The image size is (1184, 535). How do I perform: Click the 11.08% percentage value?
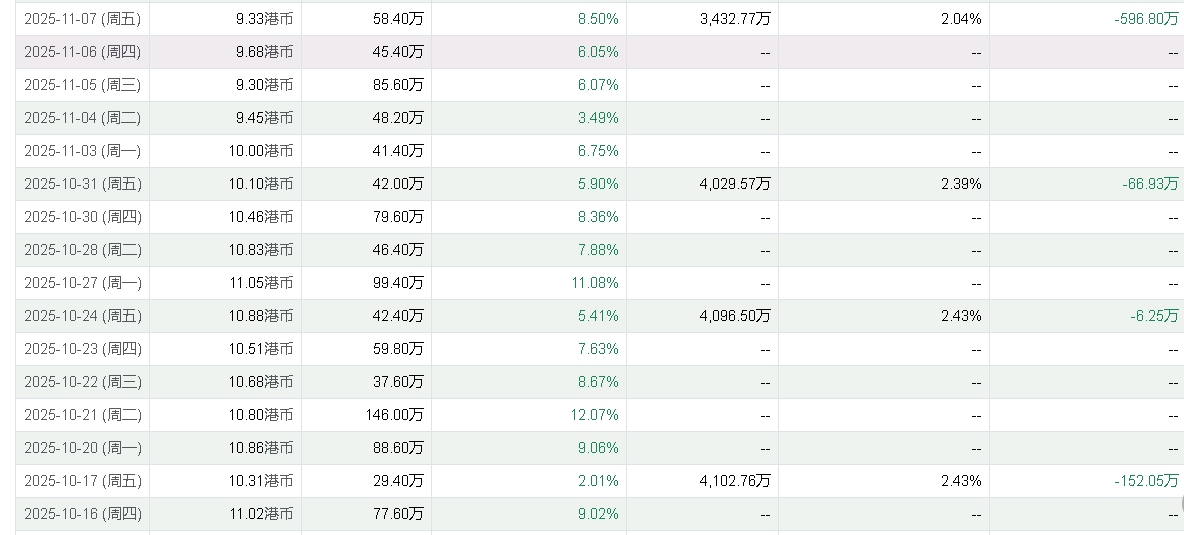click(x=595, y=283)
